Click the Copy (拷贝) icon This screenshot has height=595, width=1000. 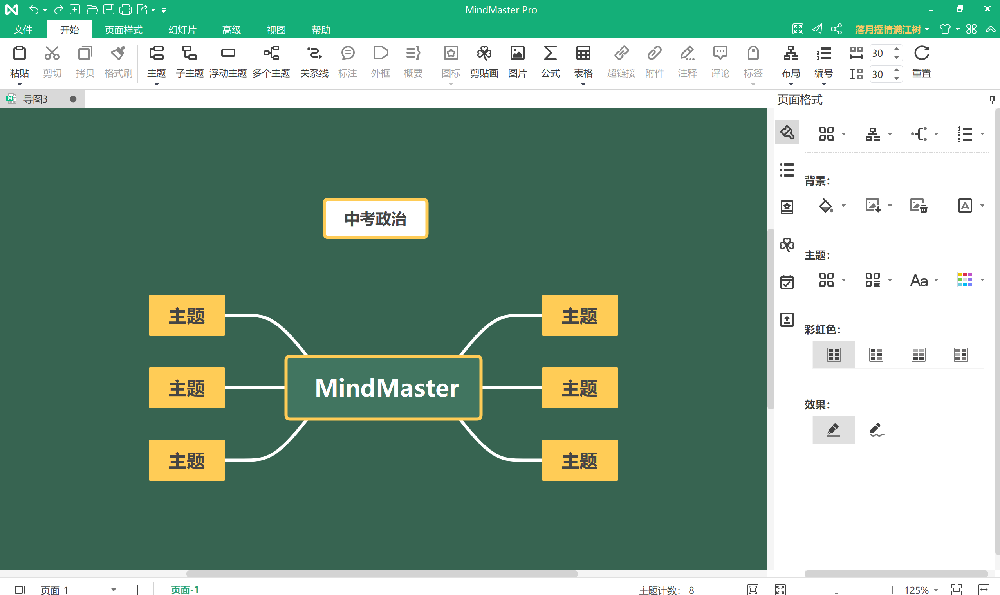coord(85,54)
